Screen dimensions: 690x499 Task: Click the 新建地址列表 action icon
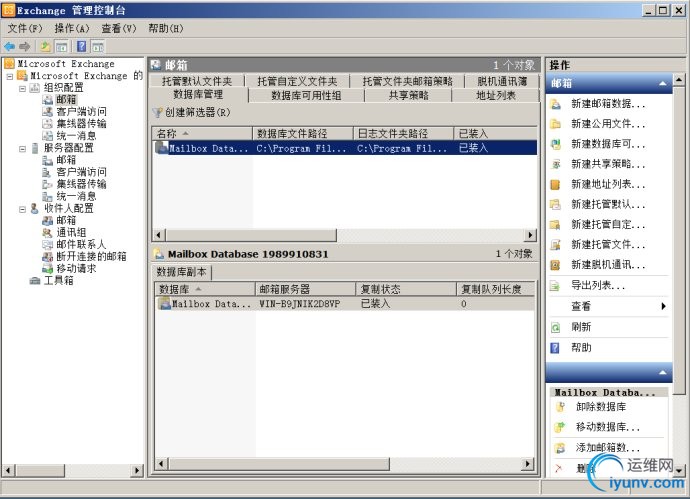[556, 184]
